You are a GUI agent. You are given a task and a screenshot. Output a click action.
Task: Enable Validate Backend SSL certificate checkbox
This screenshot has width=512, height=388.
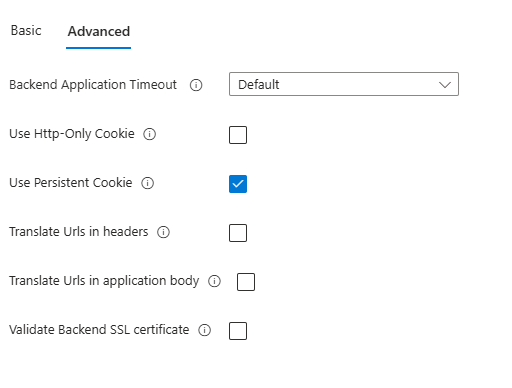pos(238,331)
